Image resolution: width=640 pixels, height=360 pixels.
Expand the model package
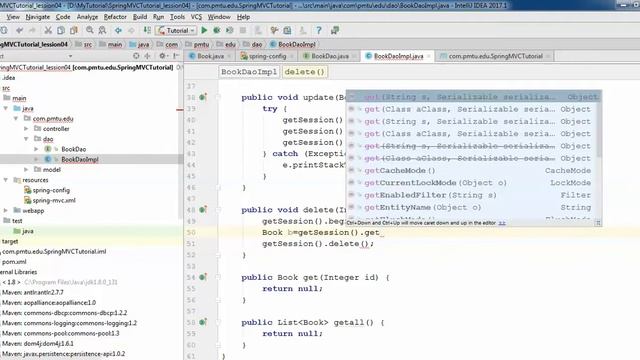pos(26,169)
